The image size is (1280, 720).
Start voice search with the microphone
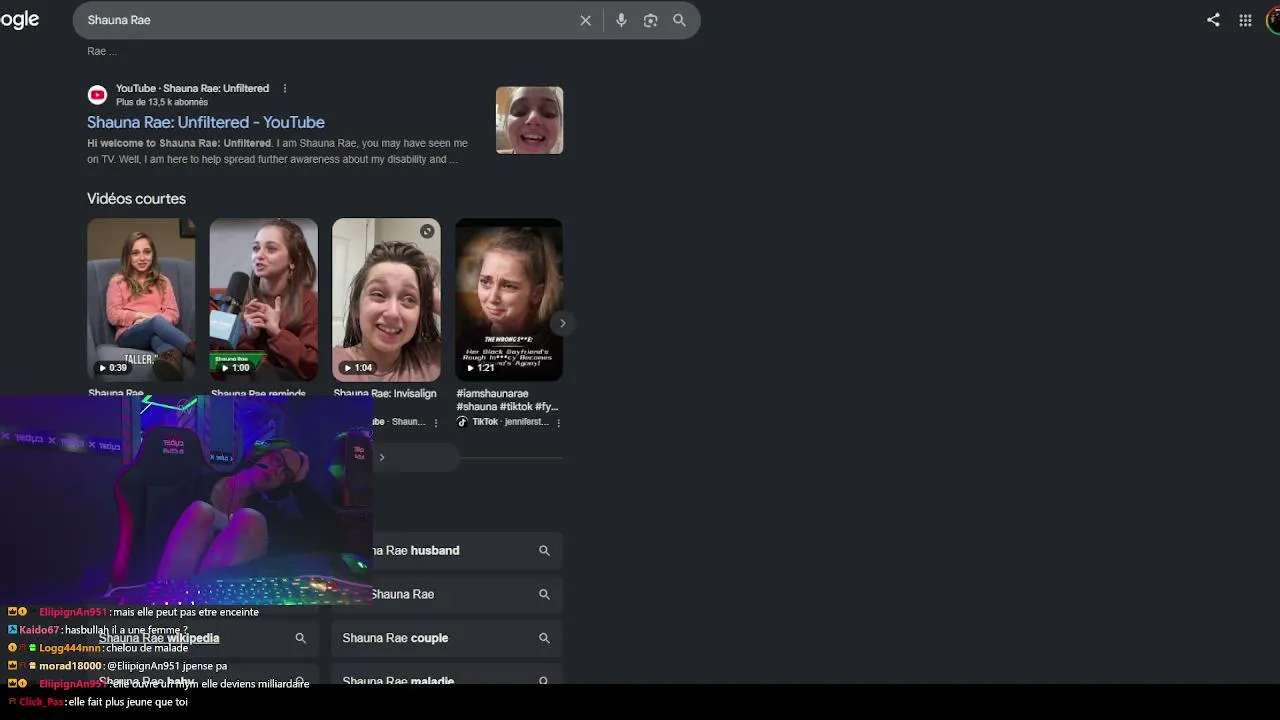621,20
